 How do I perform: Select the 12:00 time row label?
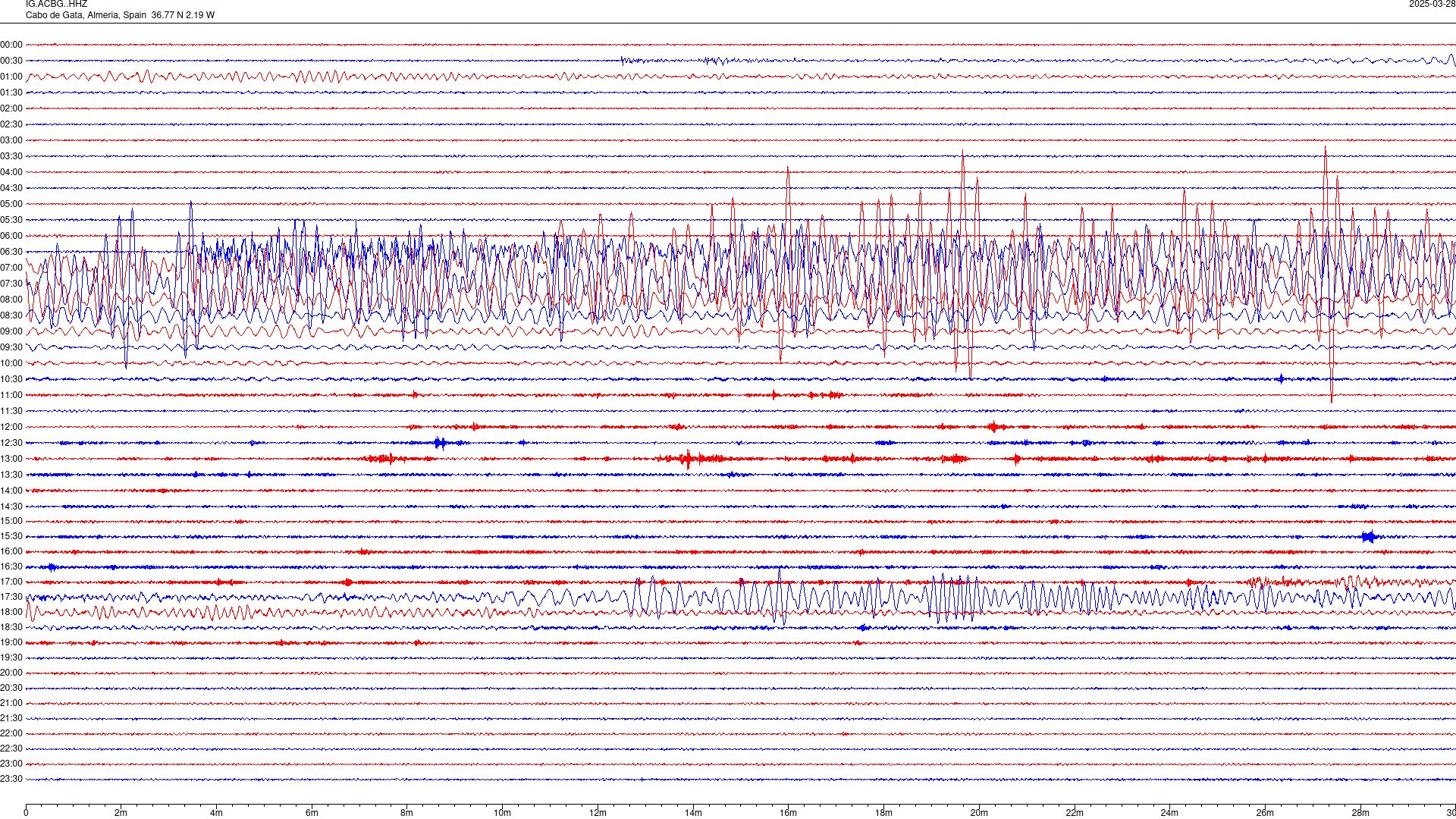(x=11, y=427)
